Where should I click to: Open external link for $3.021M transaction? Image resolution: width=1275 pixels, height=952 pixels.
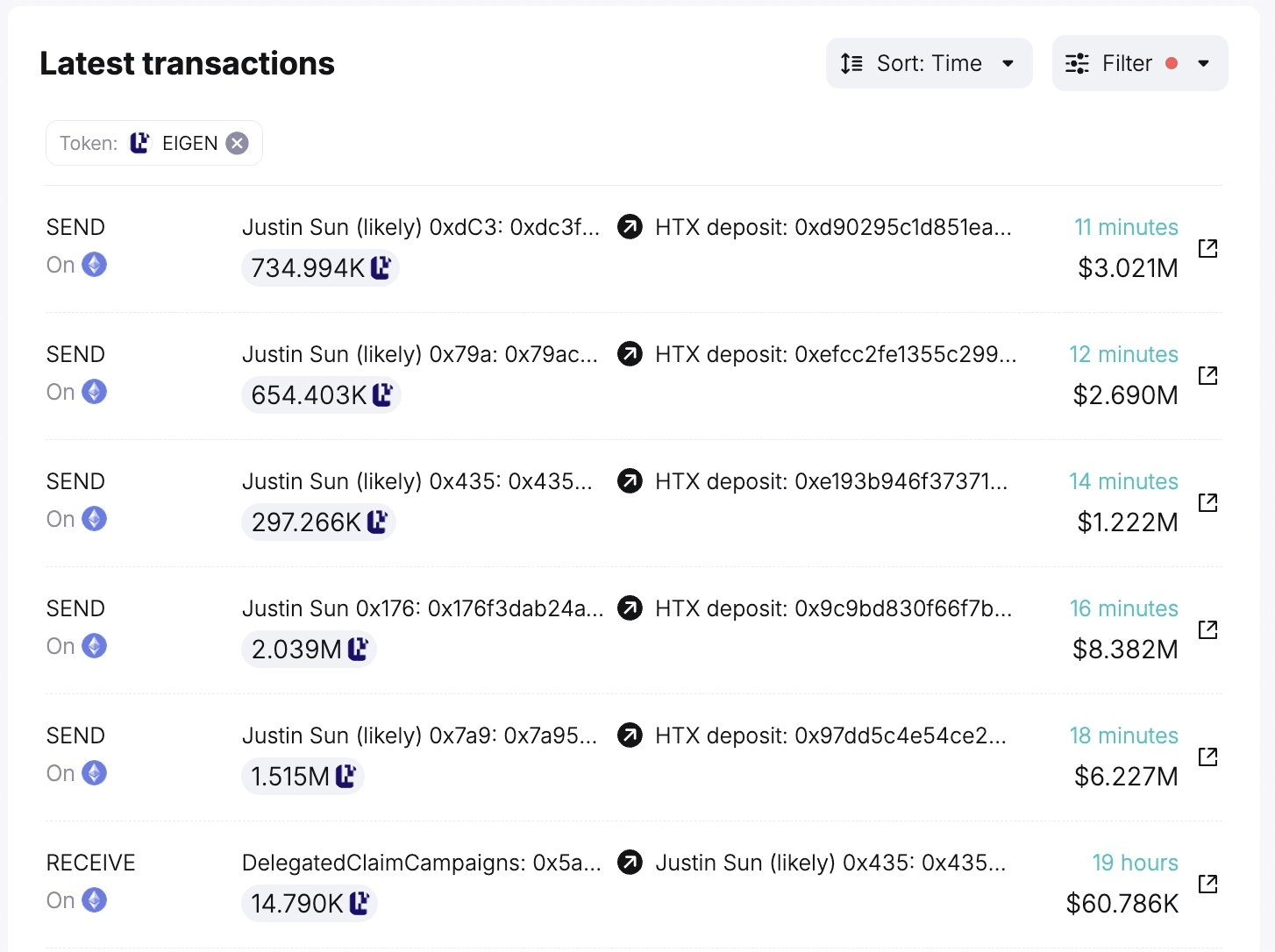coord(1207,248)
